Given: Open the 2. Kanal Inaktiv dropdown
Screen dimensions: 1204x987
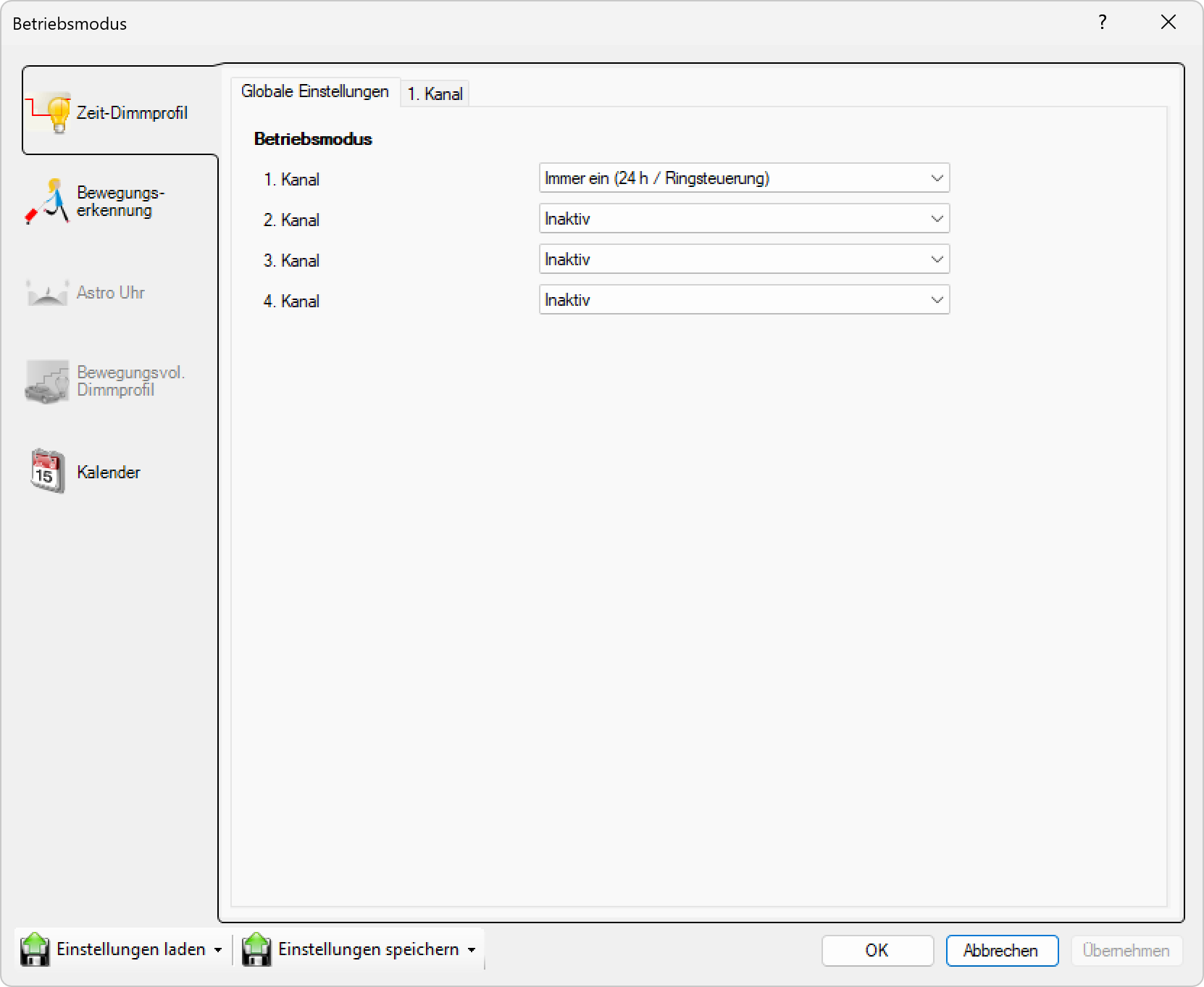Looking at the screenshot, I should (744, 219).
